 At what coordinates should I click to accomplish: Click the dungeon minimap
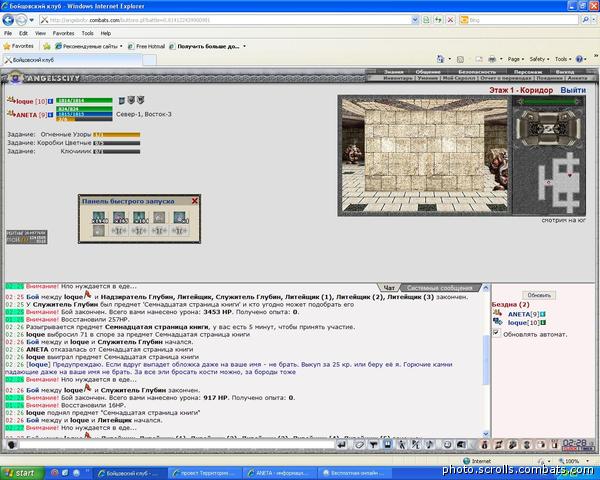click(x=561, y=182)
